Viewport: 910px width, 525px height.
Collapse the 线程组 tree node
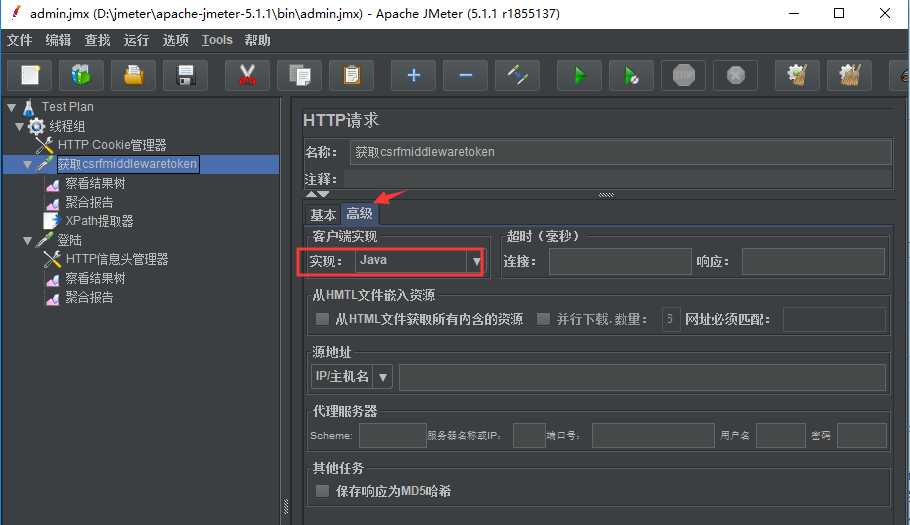(20, 126)
